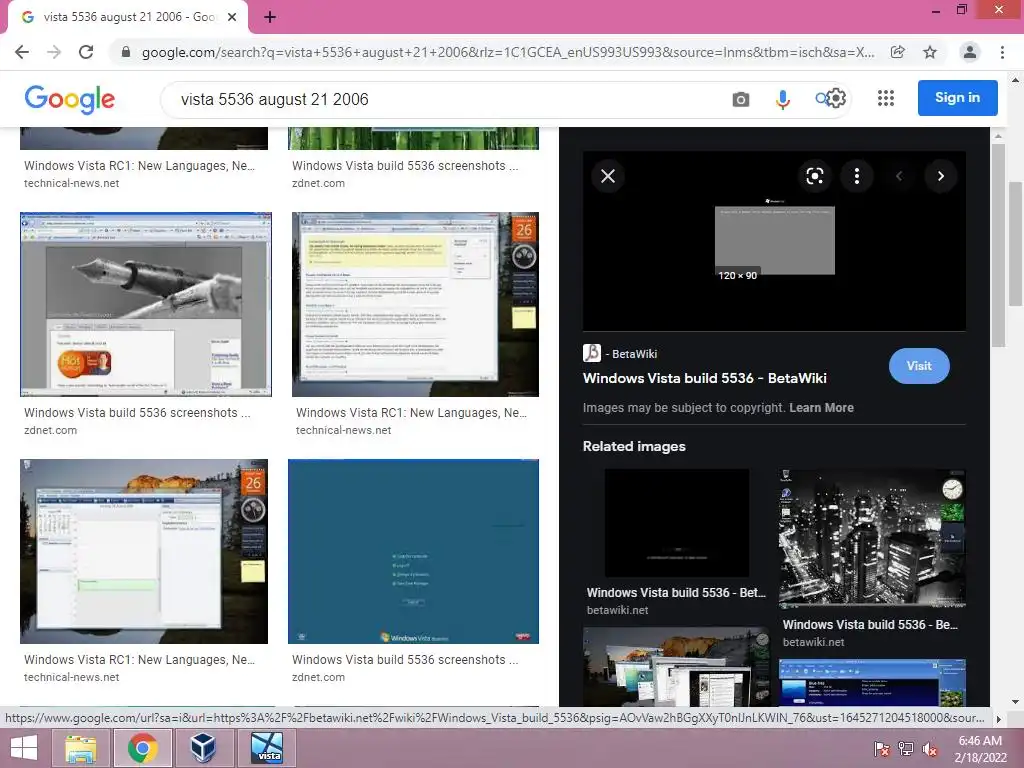The width and height of the screenshot is (1024, 768).
Task: Click the search box with vista 5536 query
Action: [x=444, y=99]
